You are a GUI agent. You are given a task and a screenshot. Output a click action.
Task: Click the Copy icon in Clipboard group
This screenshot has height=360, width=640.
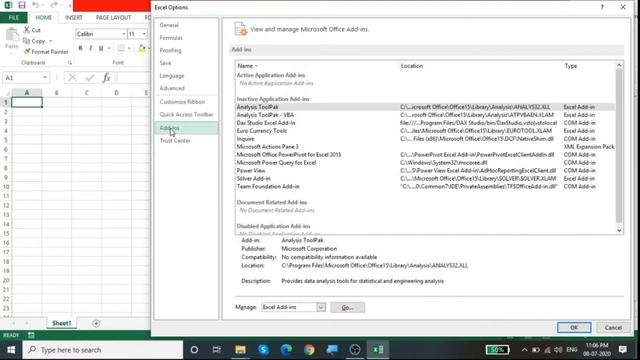pos(27,41)
